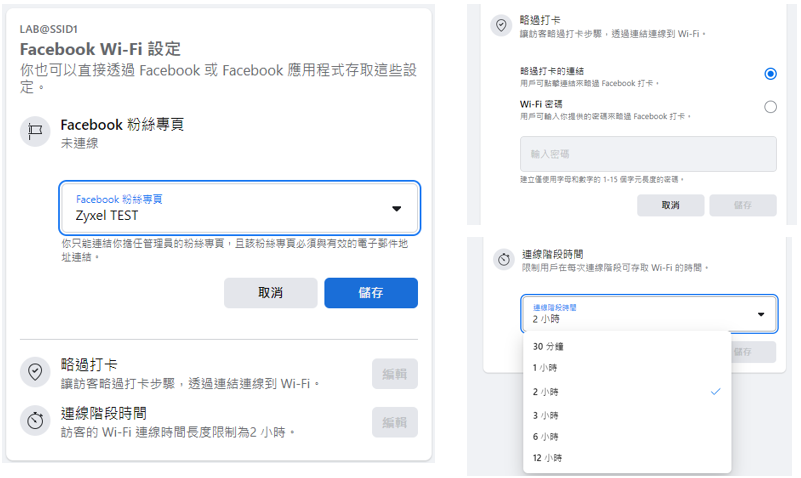This screenshot has width=801, height=478.
Task: Click the session time dropdown arrow
Action: (761, 314)
